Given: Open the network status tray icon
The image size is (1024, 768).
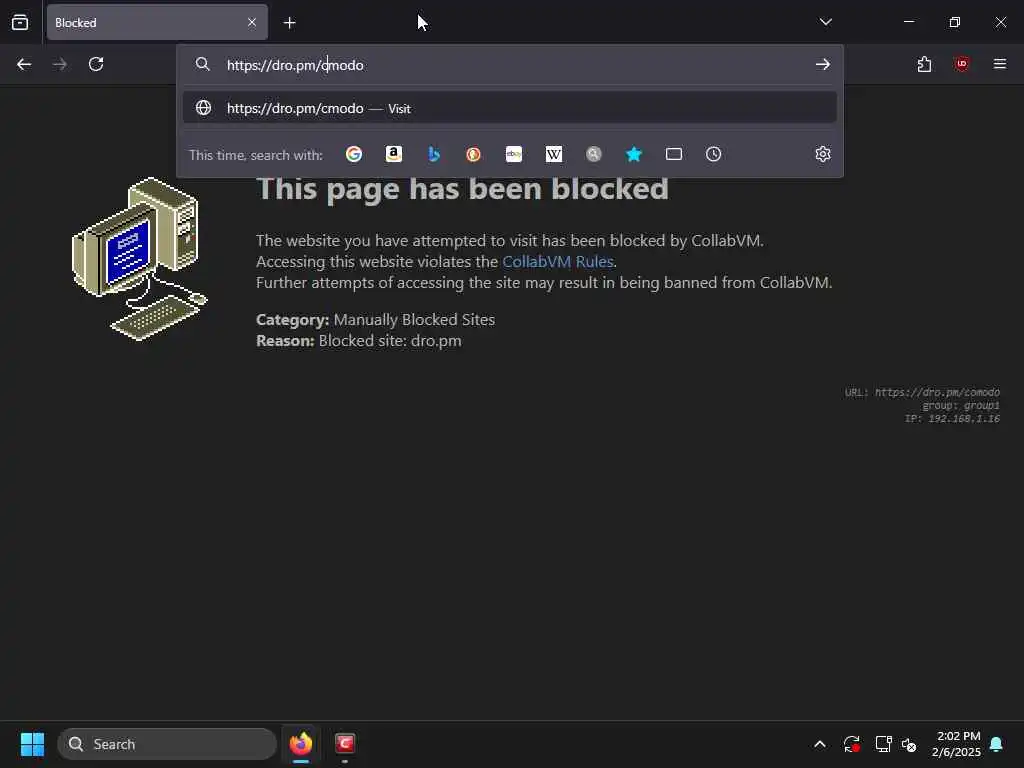Looking at the screenshot, I should [883, 744].
